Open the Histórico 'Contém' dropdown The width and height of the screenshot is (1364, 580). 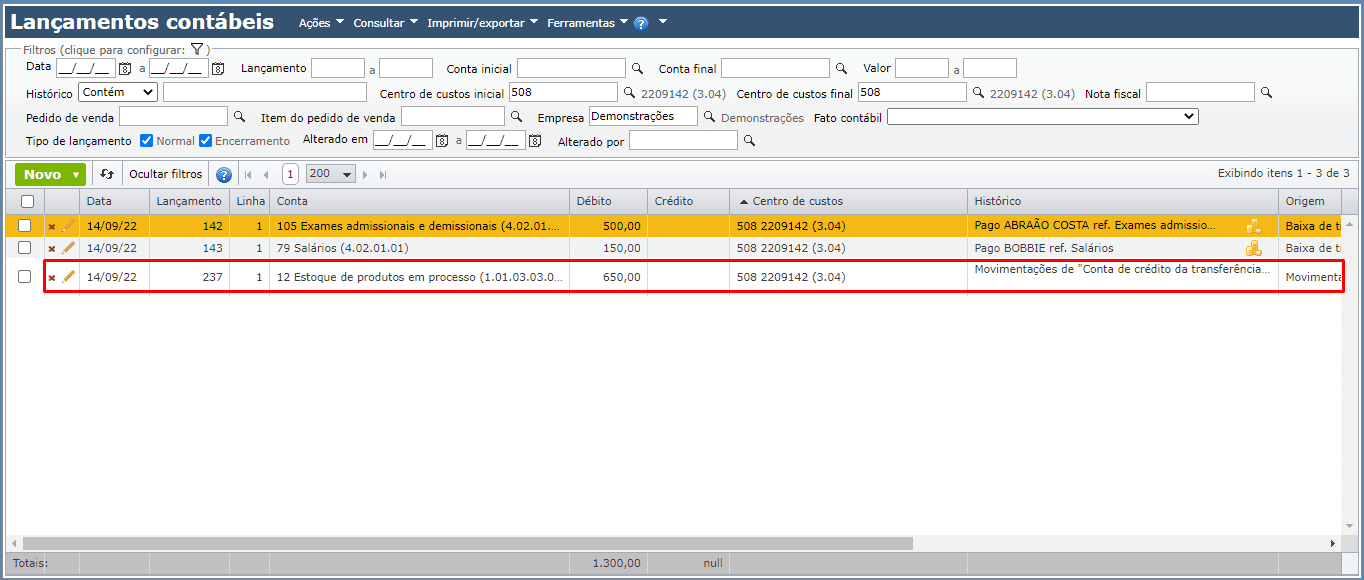(118, 92)
